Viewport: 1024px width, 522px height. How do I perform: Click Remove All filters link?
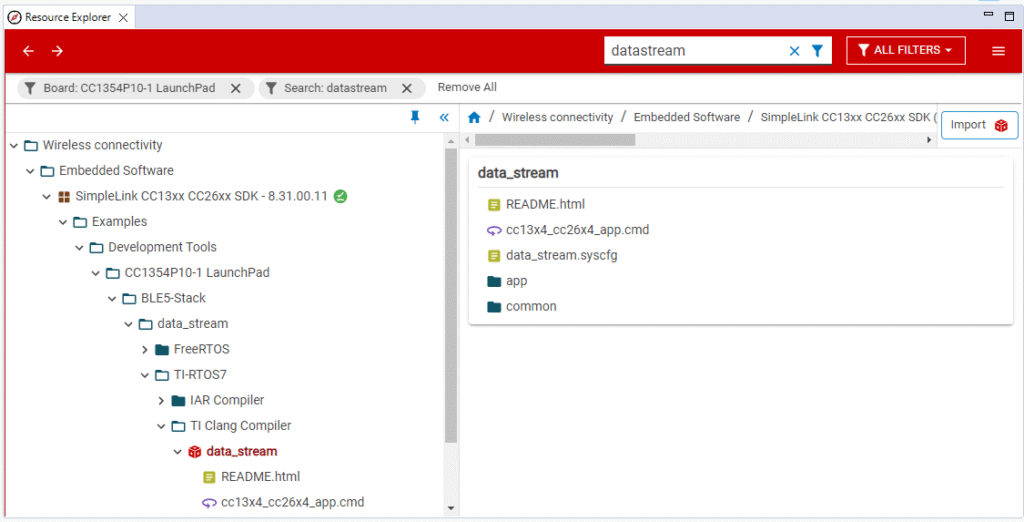coord(467,88)
